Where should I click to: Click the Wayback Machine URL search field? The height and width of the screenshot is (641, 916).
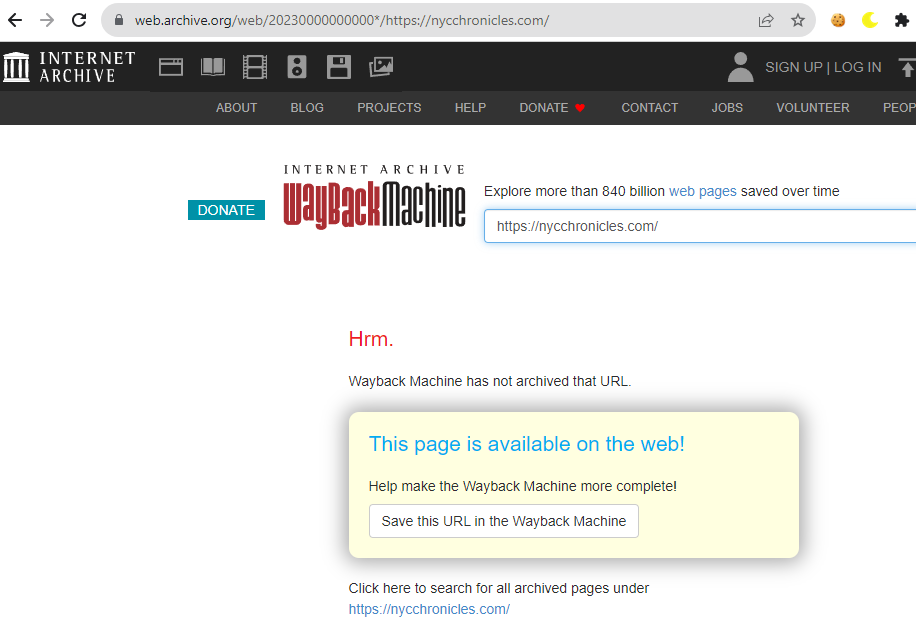click(x=700, y=226)
